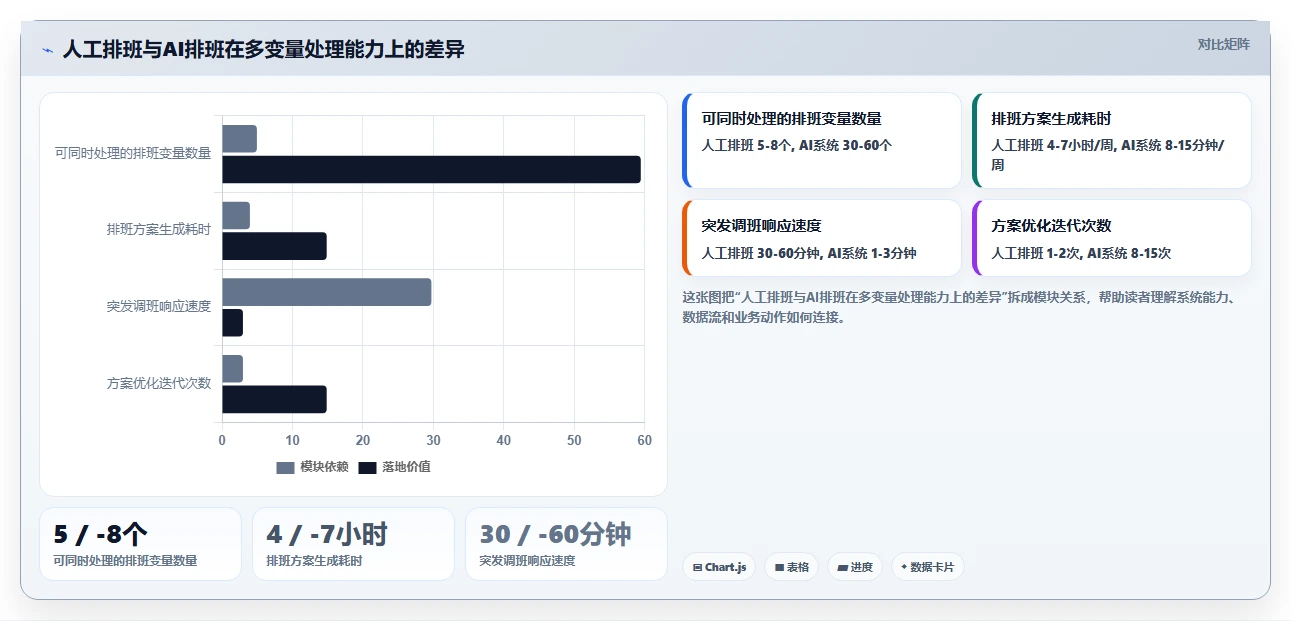The width and height of the screenshot is (1291, 621).
Task: Open the 排班方案生成耗时 info card
Action: tap(1112, 140)
